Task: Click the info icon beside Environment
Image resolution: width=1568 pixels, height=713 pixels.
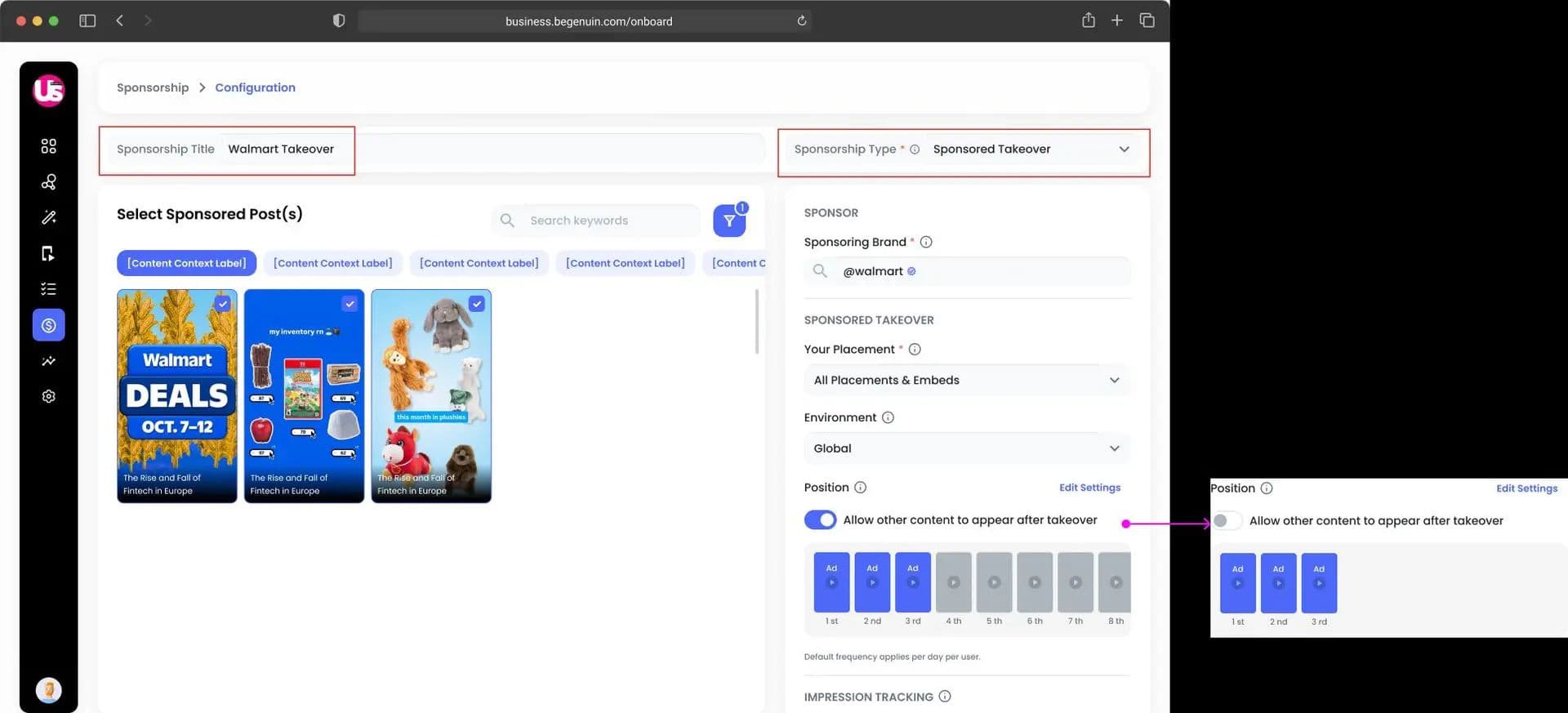Action: pos(888,417)
